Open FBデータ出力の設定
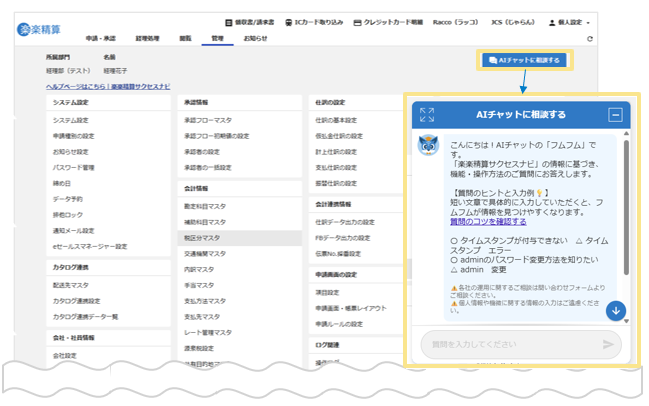Screen dimensions: 649x406 (343, 238)
